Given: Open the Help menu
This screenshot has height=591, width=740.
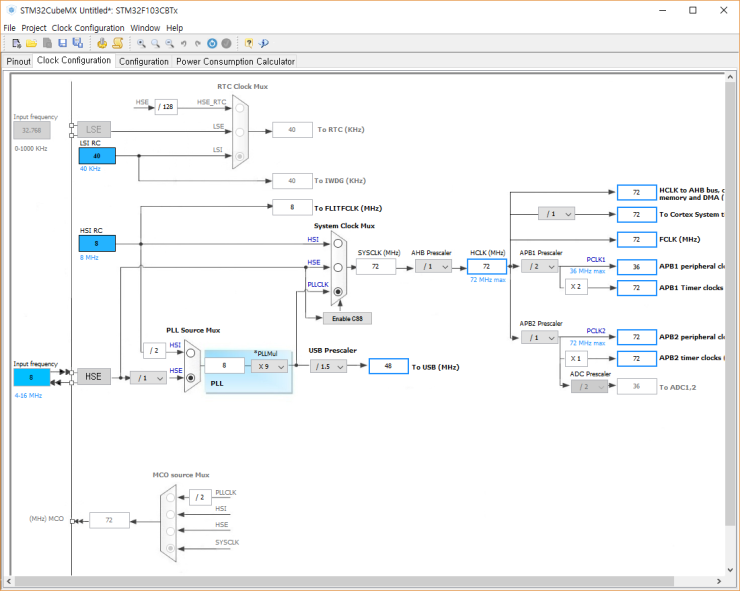Looking at the screenshot, I should click(x=174, y=28).
